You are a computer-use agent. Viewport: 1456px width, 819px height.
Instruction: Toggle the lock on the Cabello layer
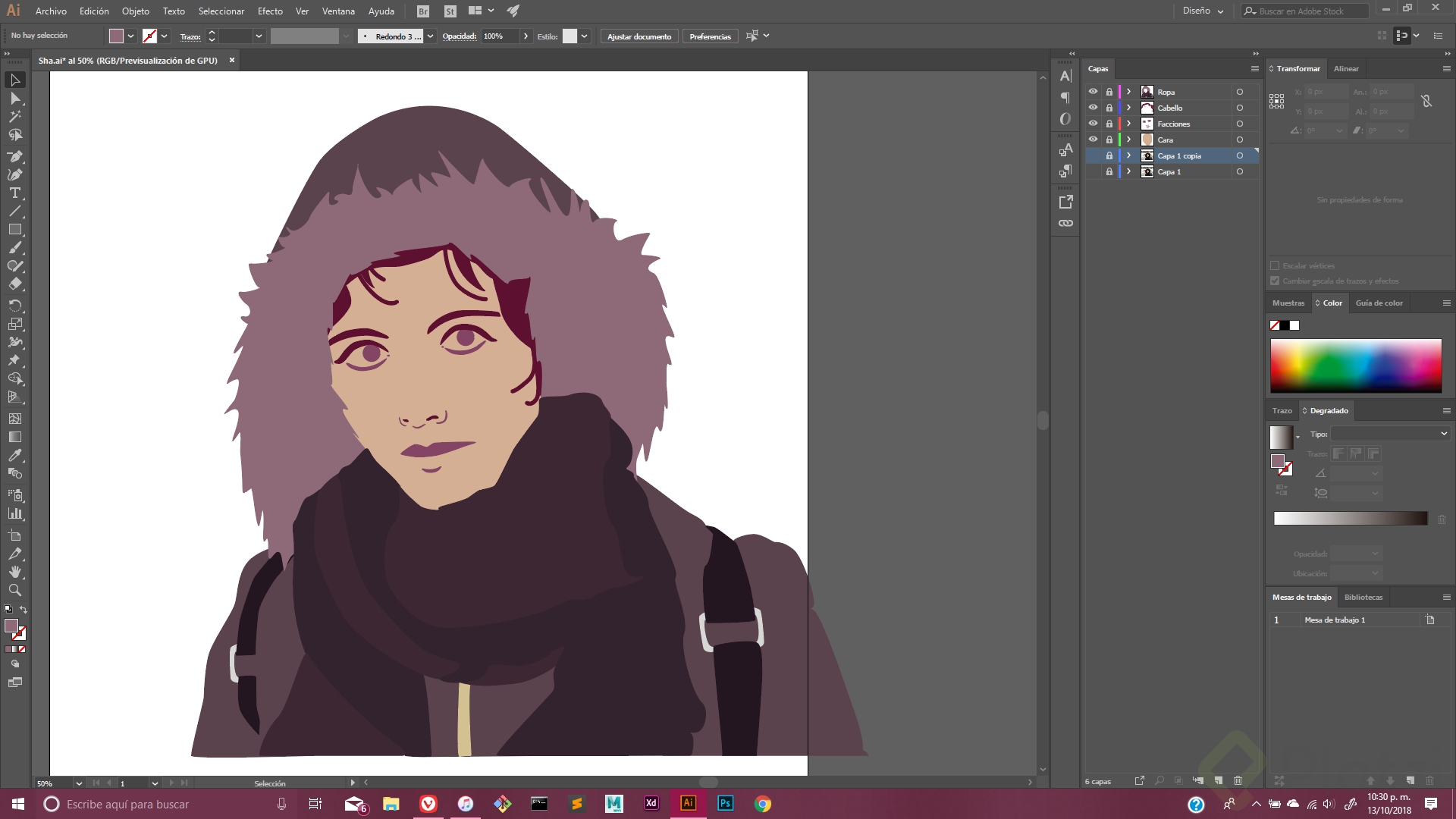(x=1109, y=108)
